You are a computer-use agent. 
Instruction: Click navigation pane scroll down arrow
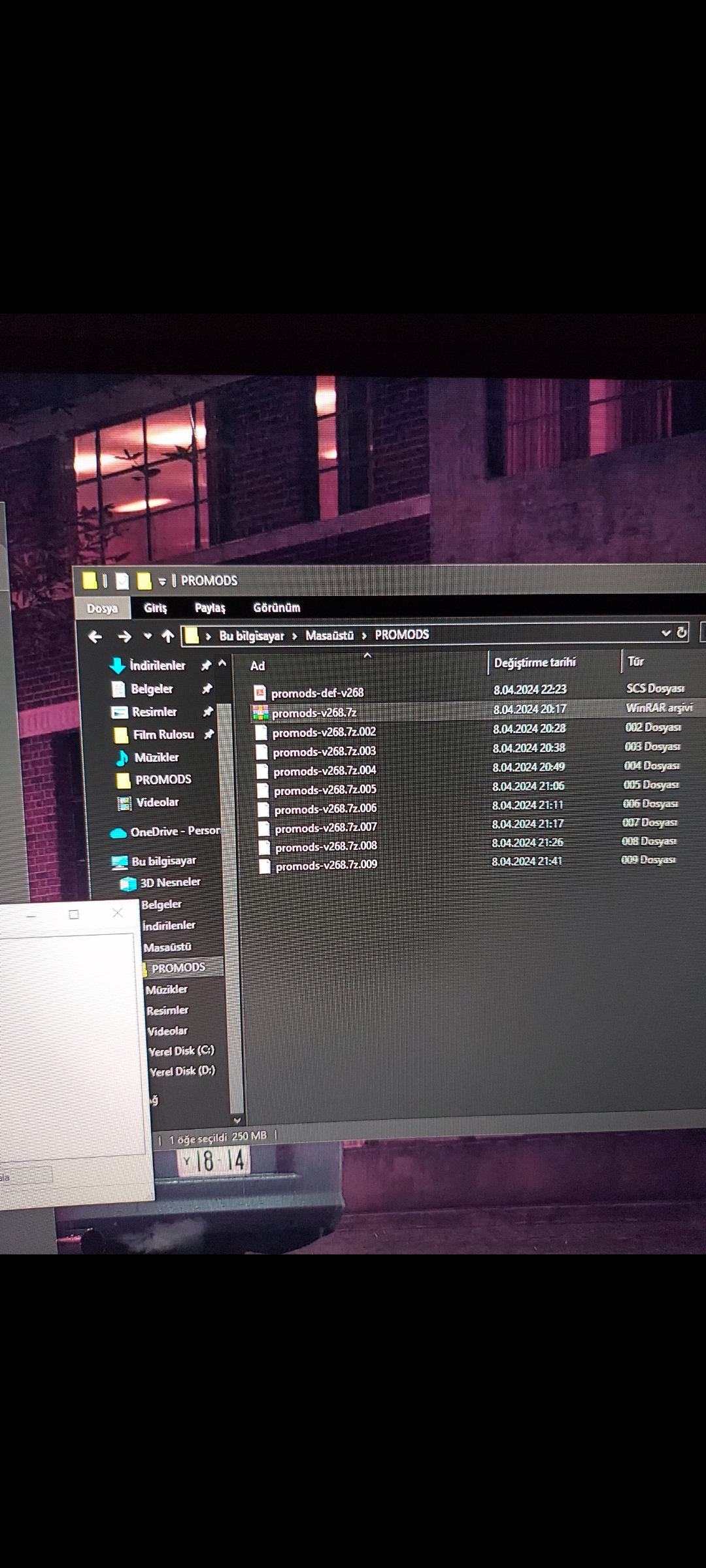pos(237,1120)
